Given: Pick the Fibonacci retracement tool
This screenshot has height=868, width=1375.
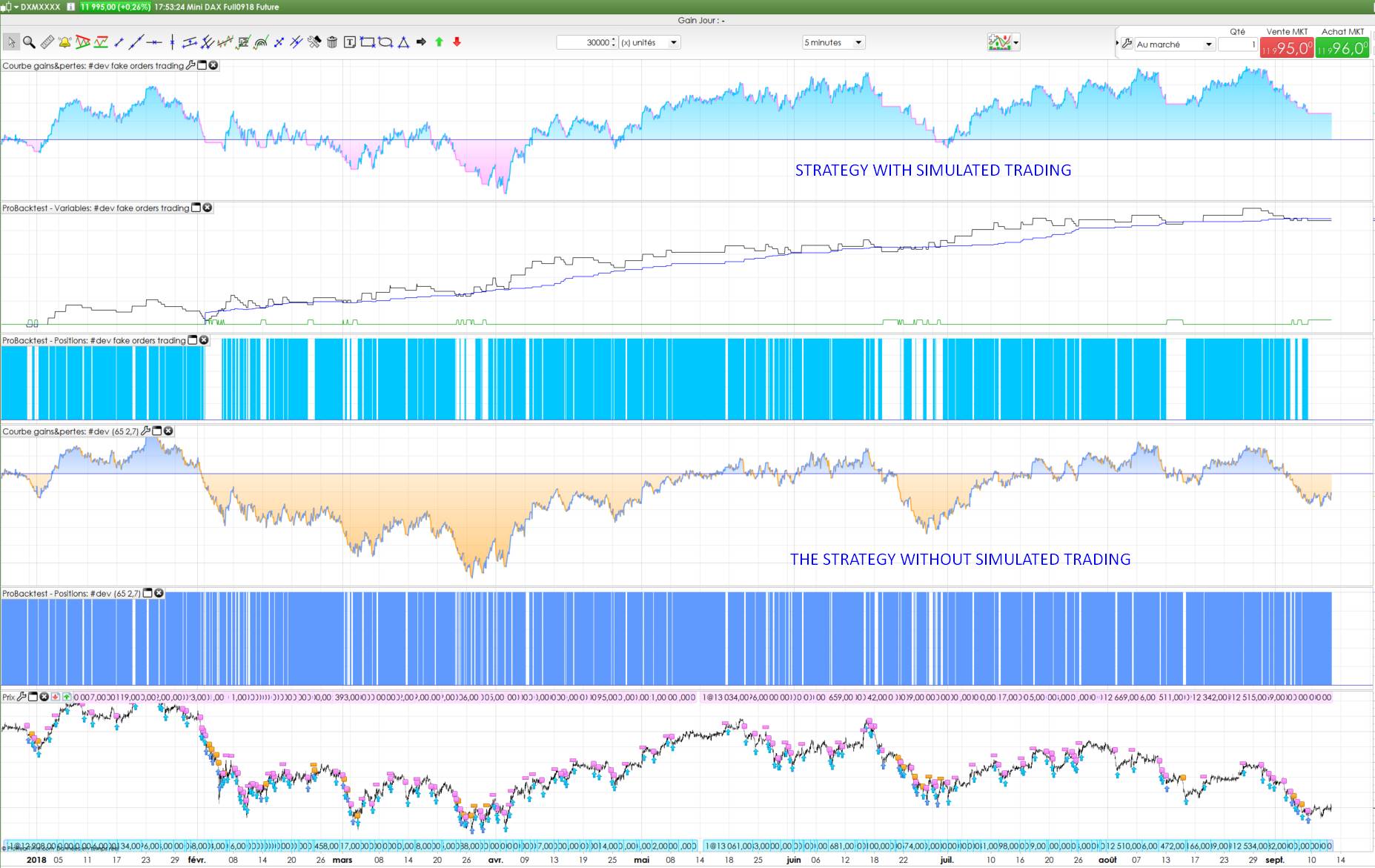Looking at the screenshot, I should point(243,42).
